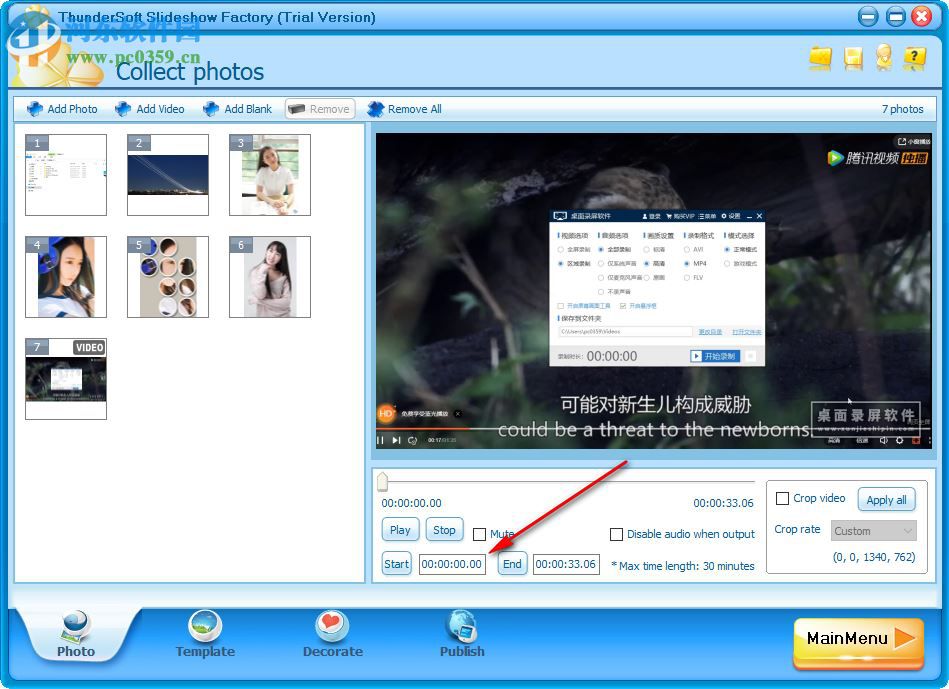Click the register user icon
This screenshot has width=949, height=689.
[884, 59]
